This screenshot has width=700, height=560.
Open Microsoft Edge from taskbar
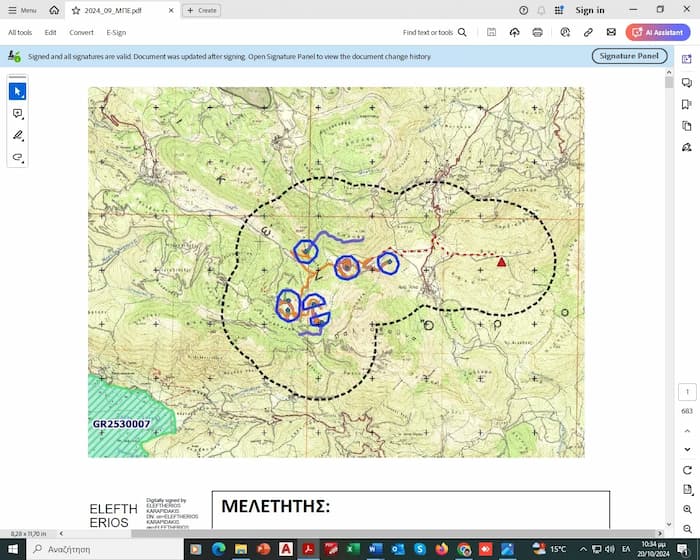tap(218, 549)
